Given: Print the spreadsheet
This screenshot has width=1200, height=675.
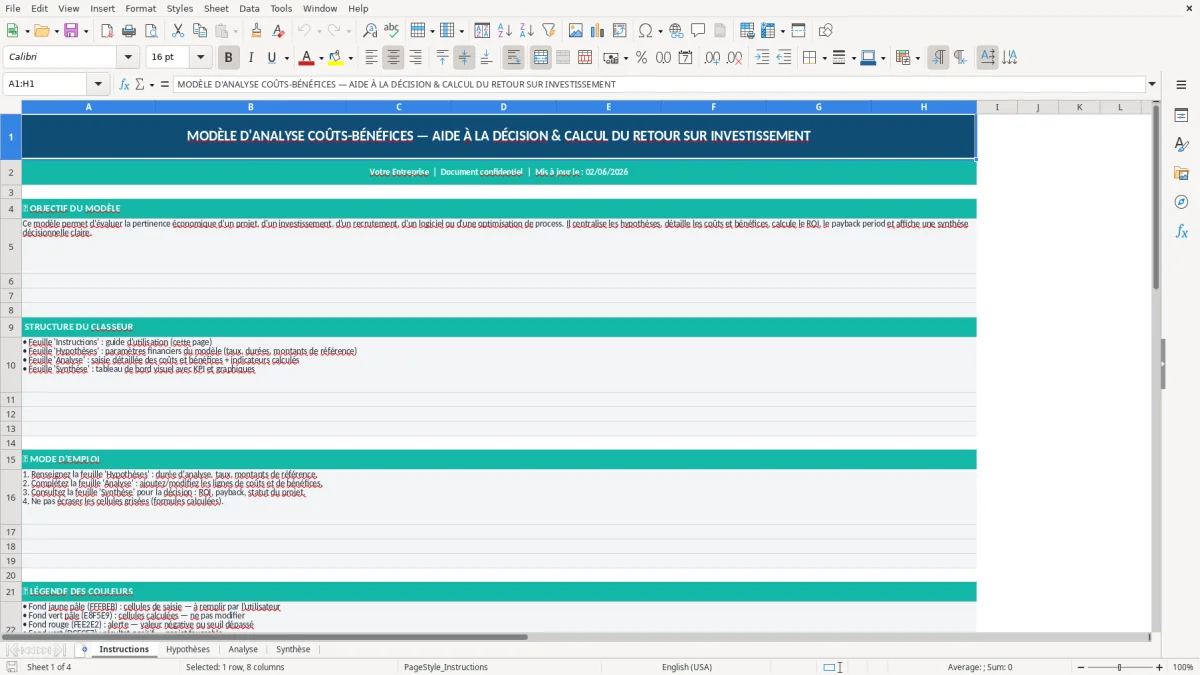Looking at the screenshot, I should pos(129,31).
